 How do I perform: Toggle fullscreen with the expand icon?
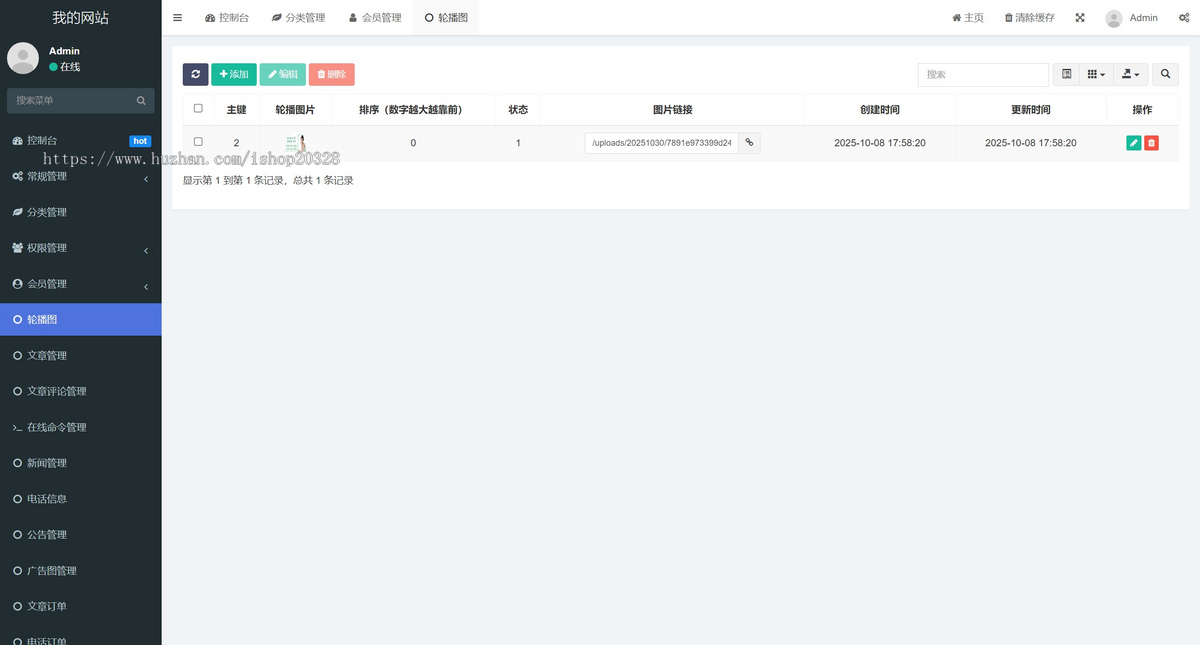[1080, 18]
